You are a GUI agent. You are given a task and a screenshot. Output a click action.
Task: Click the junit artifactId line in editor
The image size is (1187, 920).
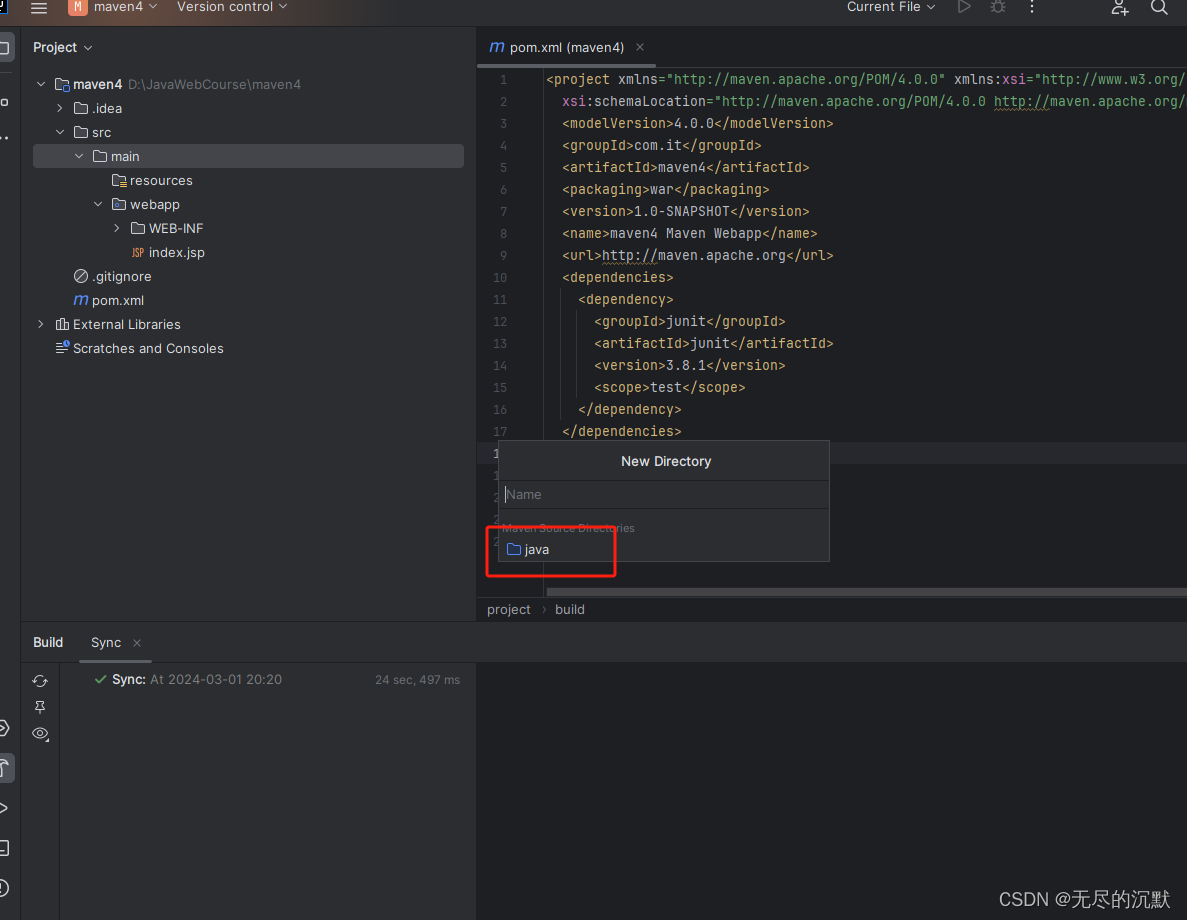tap(713, 343)
